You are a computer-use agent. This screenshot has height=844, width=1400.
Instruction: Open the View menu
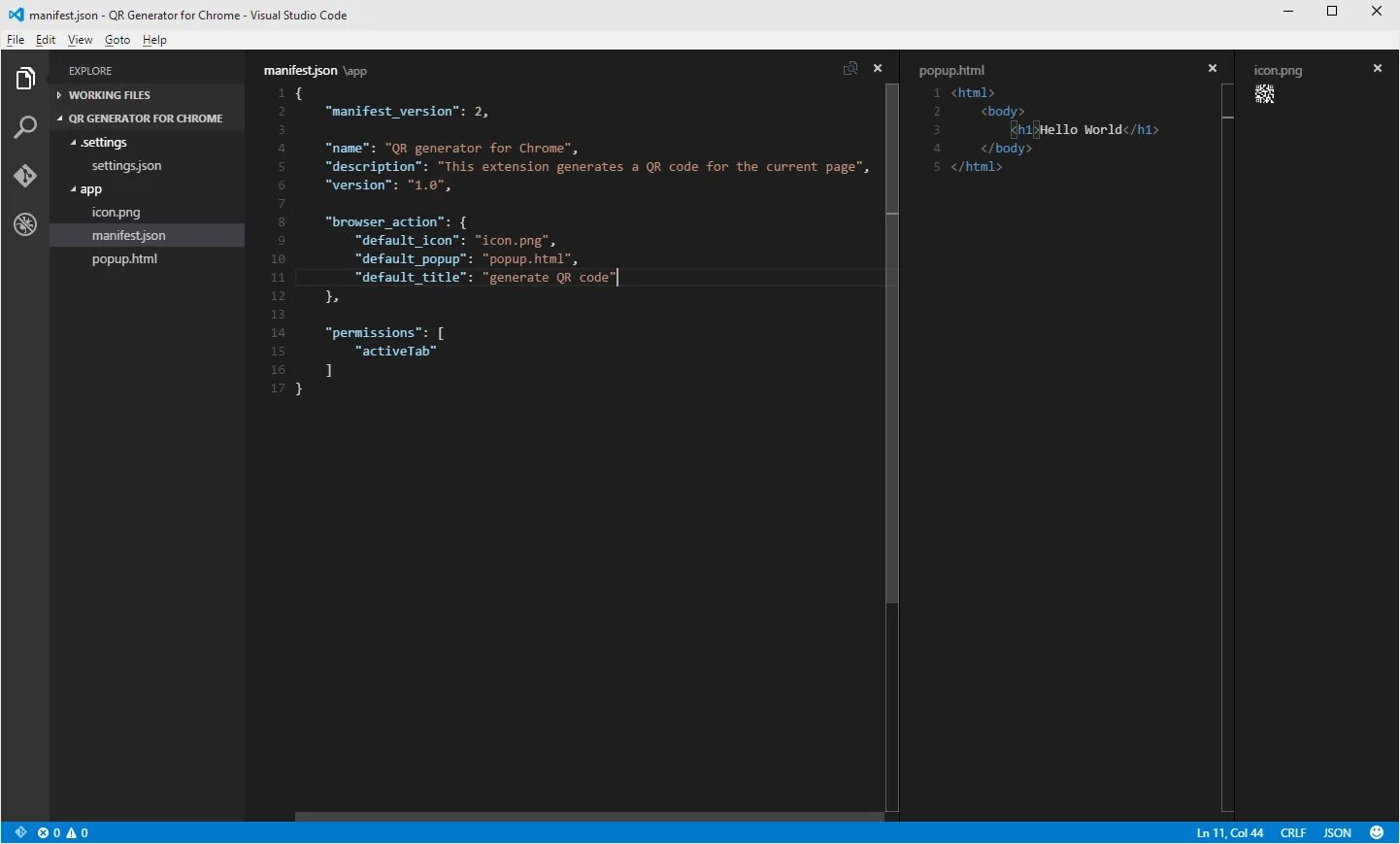pos(80,40)
